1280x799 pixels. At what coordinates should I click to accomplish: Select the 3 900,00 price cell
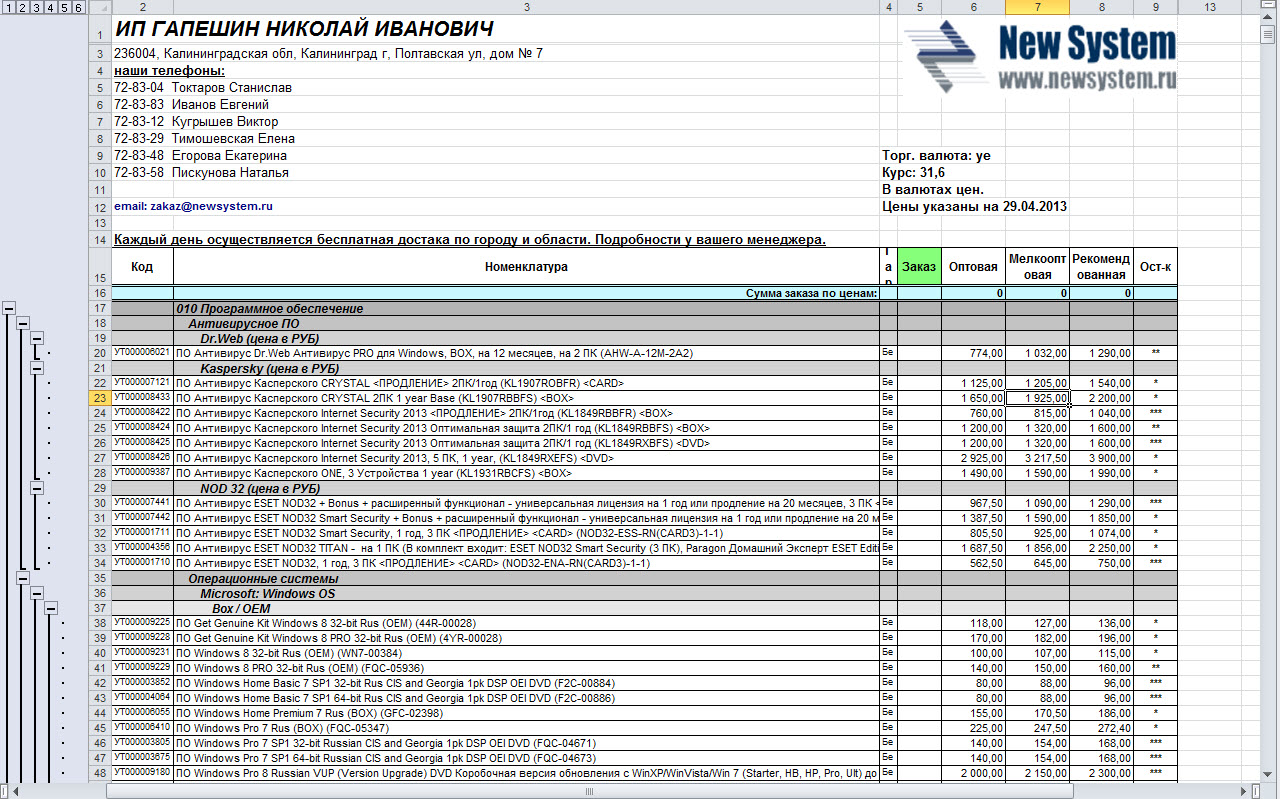click(1101, 458)
